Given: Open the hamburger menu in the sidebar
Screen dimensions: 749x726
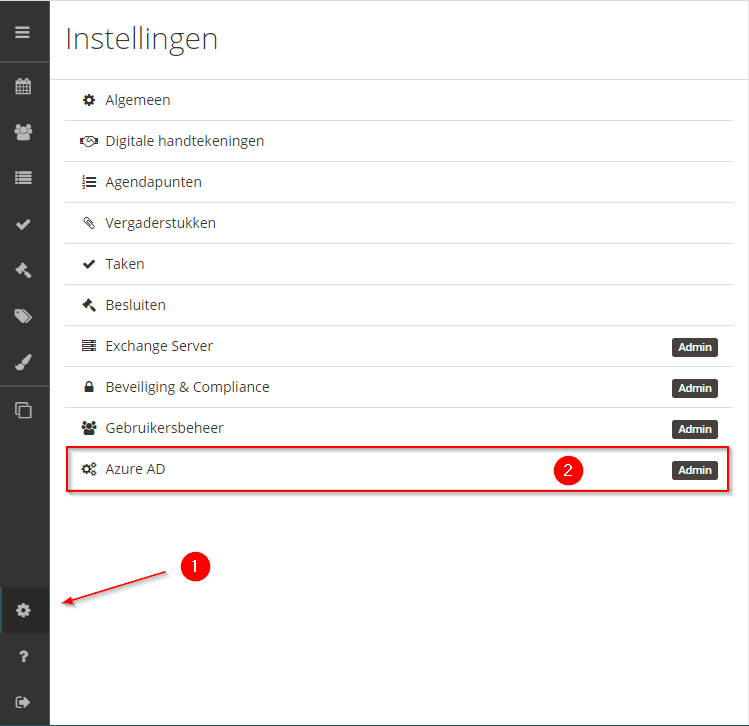Looking at the screenshot, I should 22,32.
